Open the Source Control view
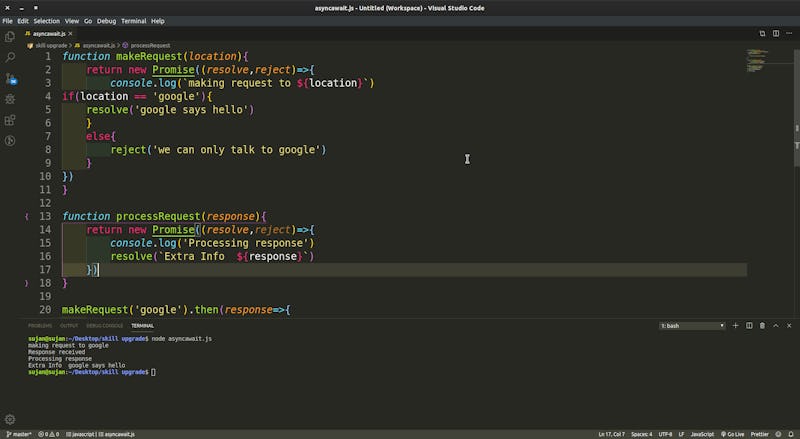This screenshot has width=800, height=439. [10, 79]
